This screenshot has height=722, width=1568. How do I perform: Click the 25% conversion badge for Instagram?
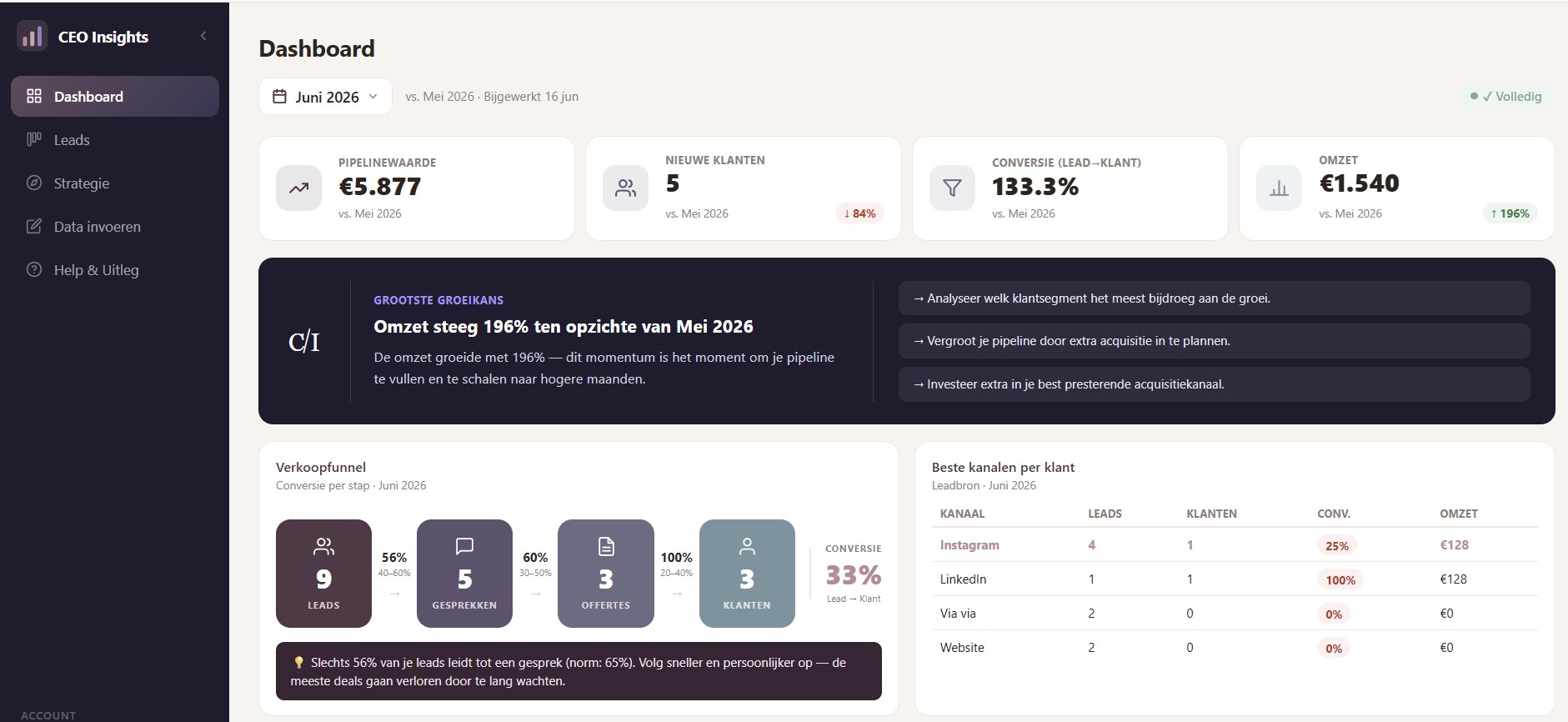pyautogui.click(x=1337, y=546)
